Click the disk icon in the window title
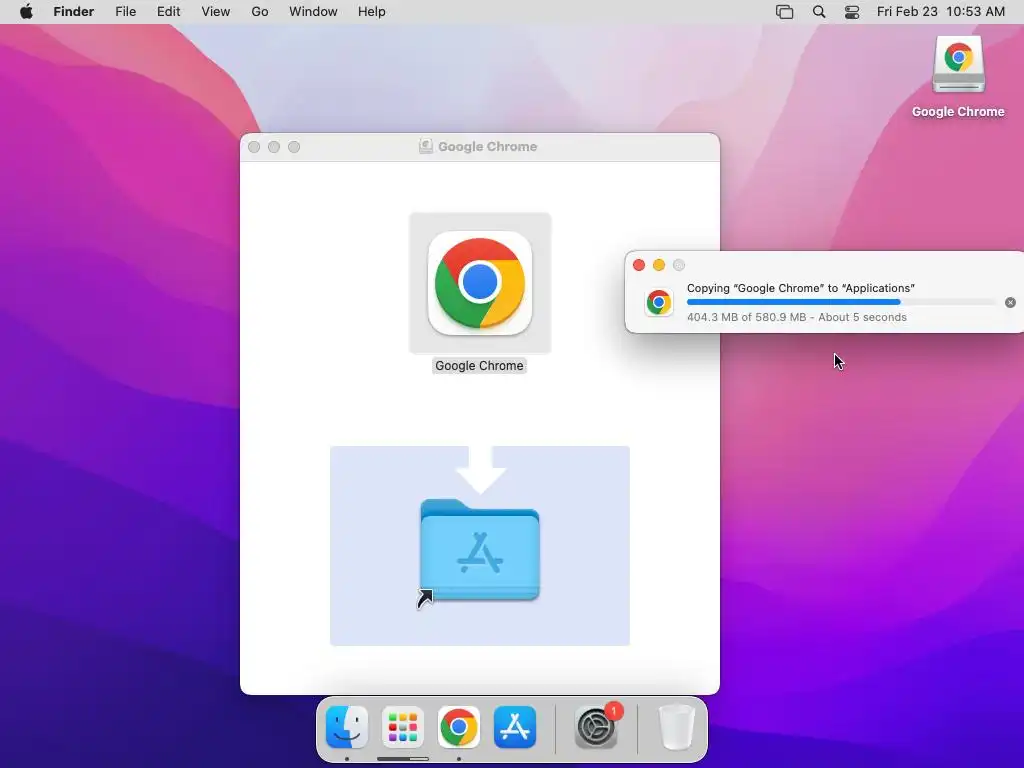The height and width of the screenshot is (768, 1024). (426, 146)
